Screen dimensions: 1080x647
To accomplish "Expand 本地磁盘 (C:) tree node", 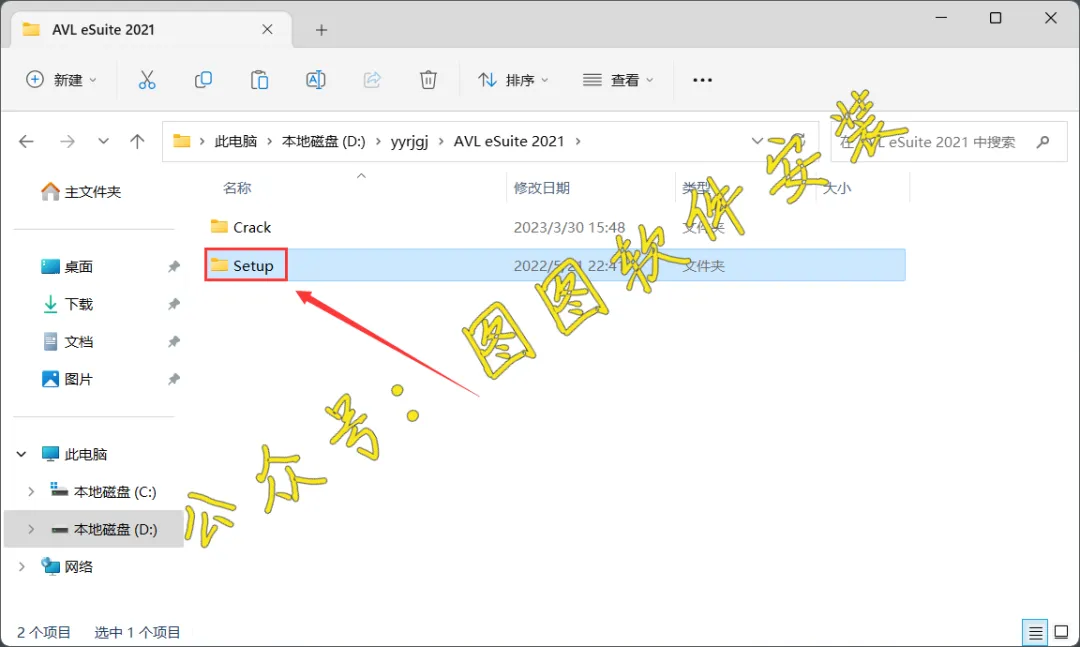I will 31,492.
